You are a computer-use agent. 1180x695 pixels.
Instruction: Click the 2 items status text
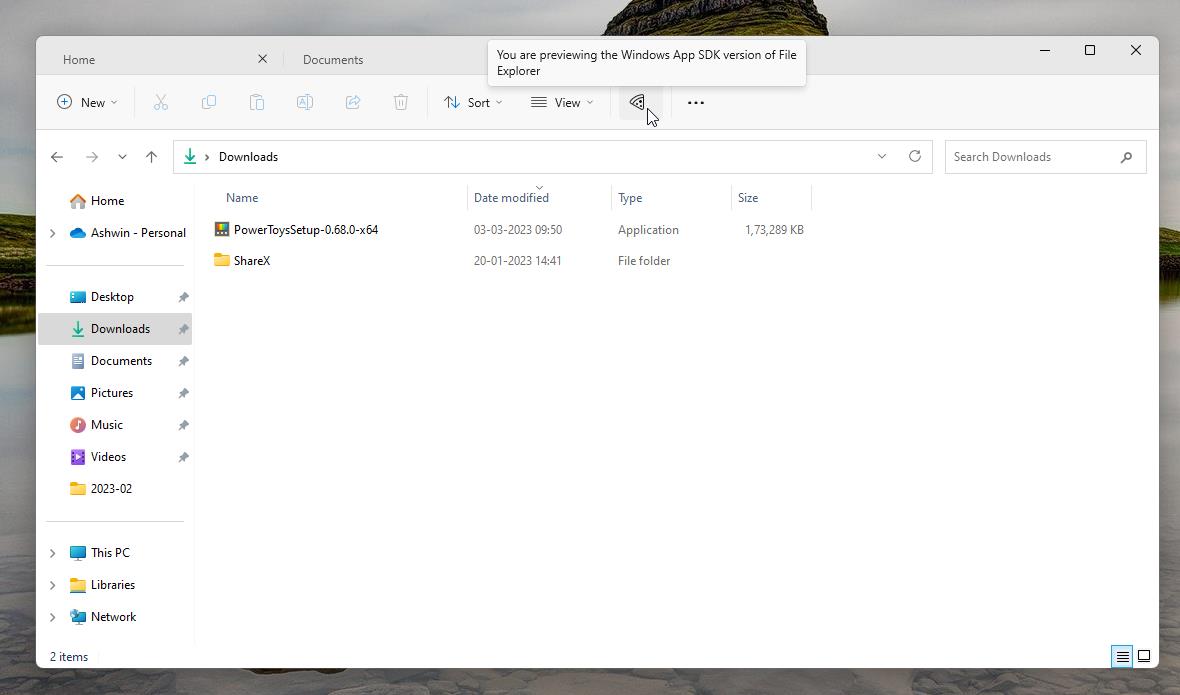pos(68,657)
